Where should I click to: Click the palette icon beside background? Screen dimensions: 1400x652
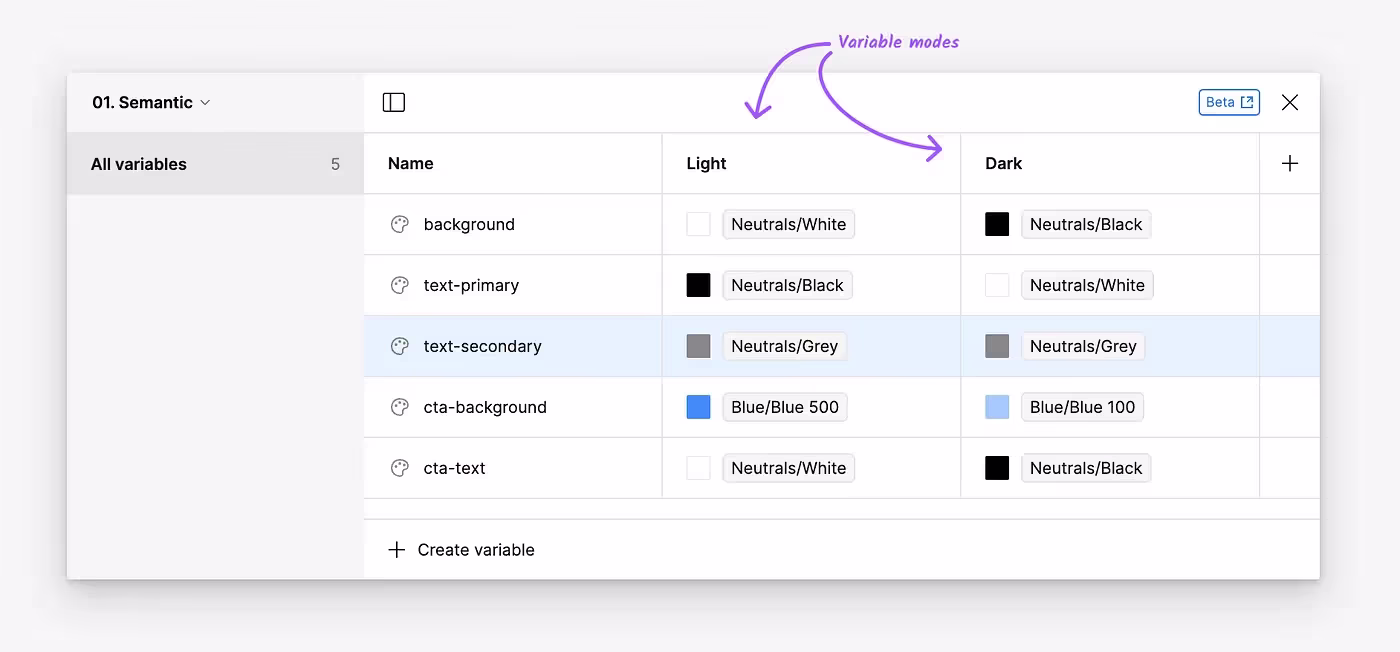[400, 224]
